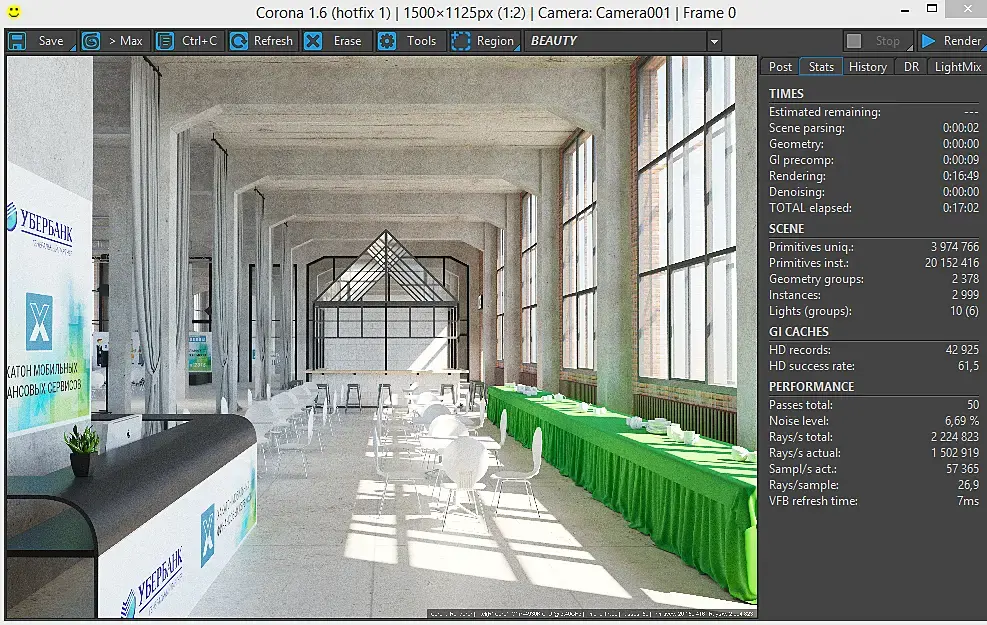Erase the frame buffer contents
Image resolution: width=987 pixels, height=625 pixels.
point(336,42)
